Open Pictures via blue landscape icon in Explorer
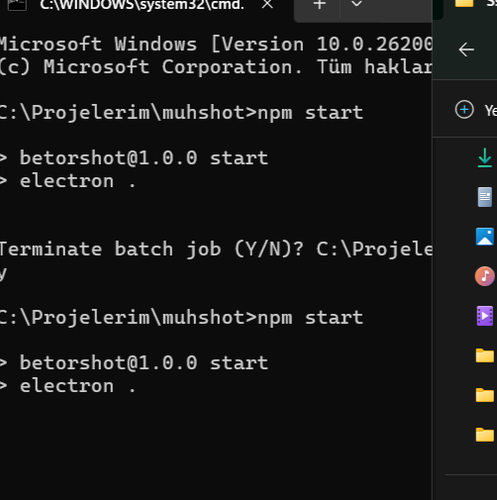Viewport: 497px width, 500px height. tap(485, 237)
